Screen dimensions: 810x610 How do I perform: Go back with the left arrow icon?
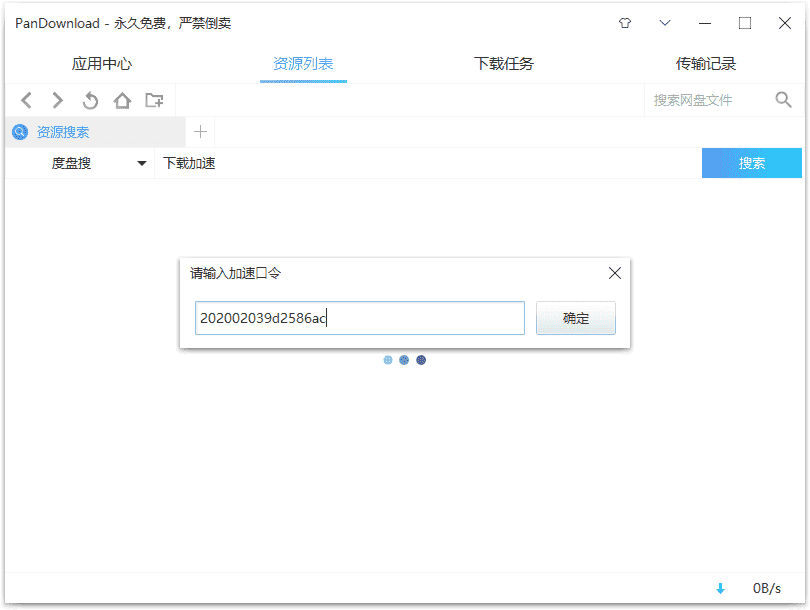point(27,100)
